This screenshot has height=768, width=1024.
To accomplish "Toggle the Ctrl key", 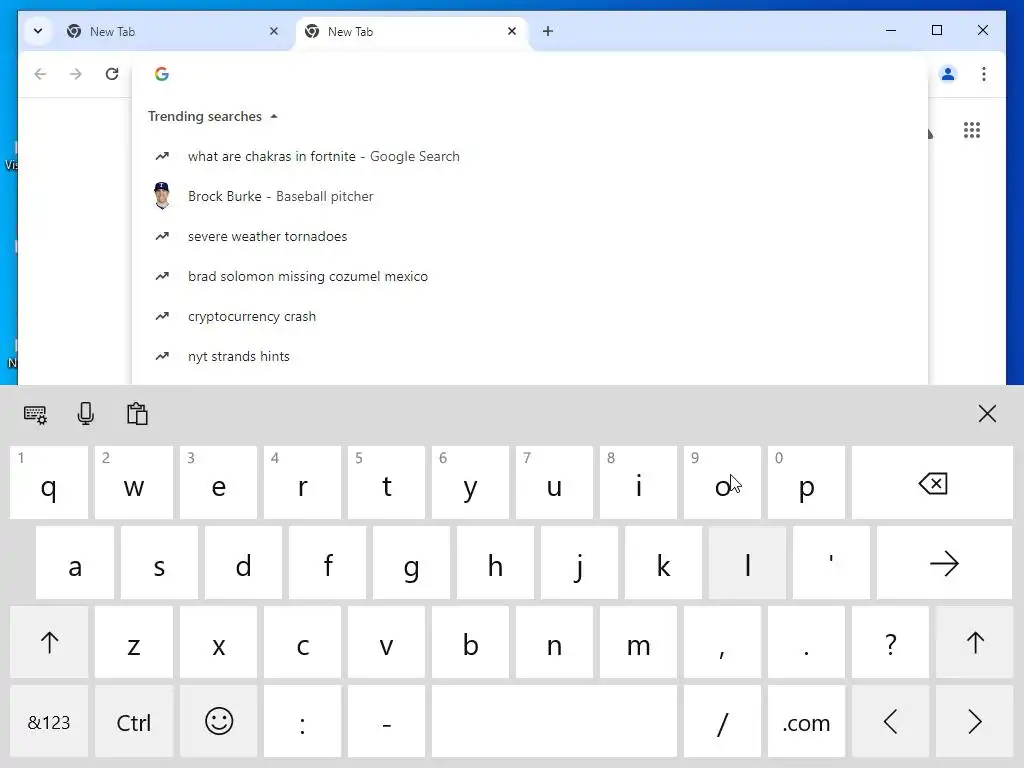I will (x=134, y=722).
